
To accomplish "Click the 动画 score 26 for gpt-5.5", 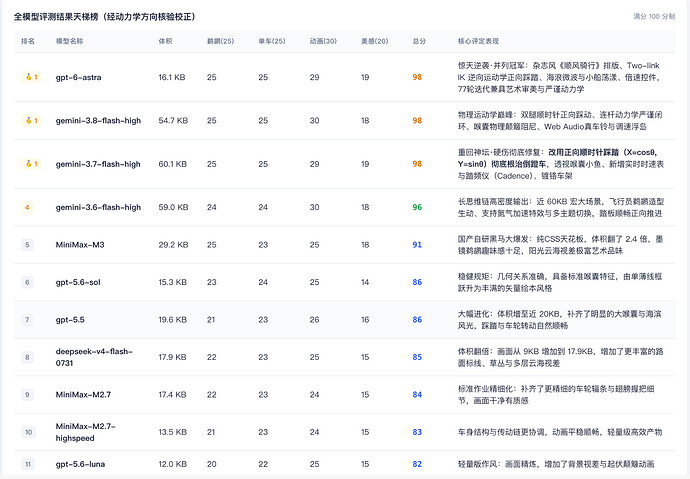I will [314, 320].
